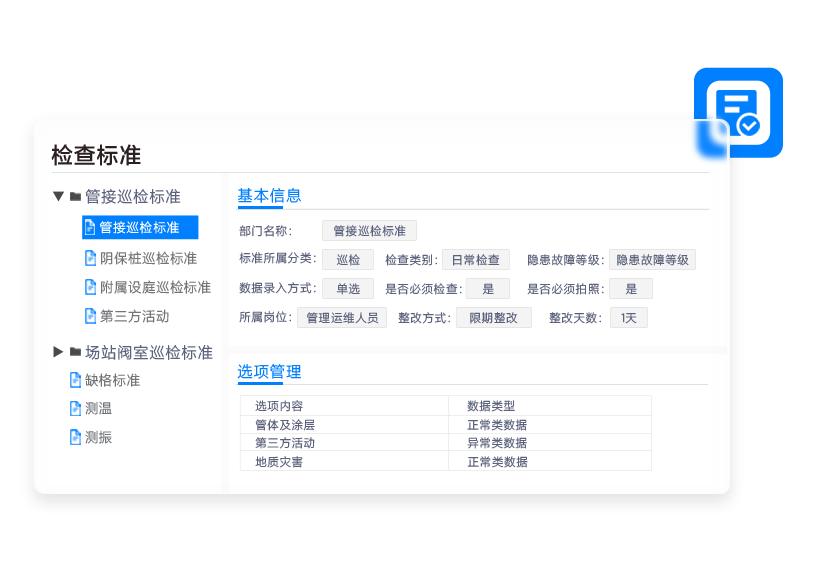This screenshot has width=816, height=561.
Task: Click the folder icon beside 场站阀室巡检标准
Action: [75, 352]
